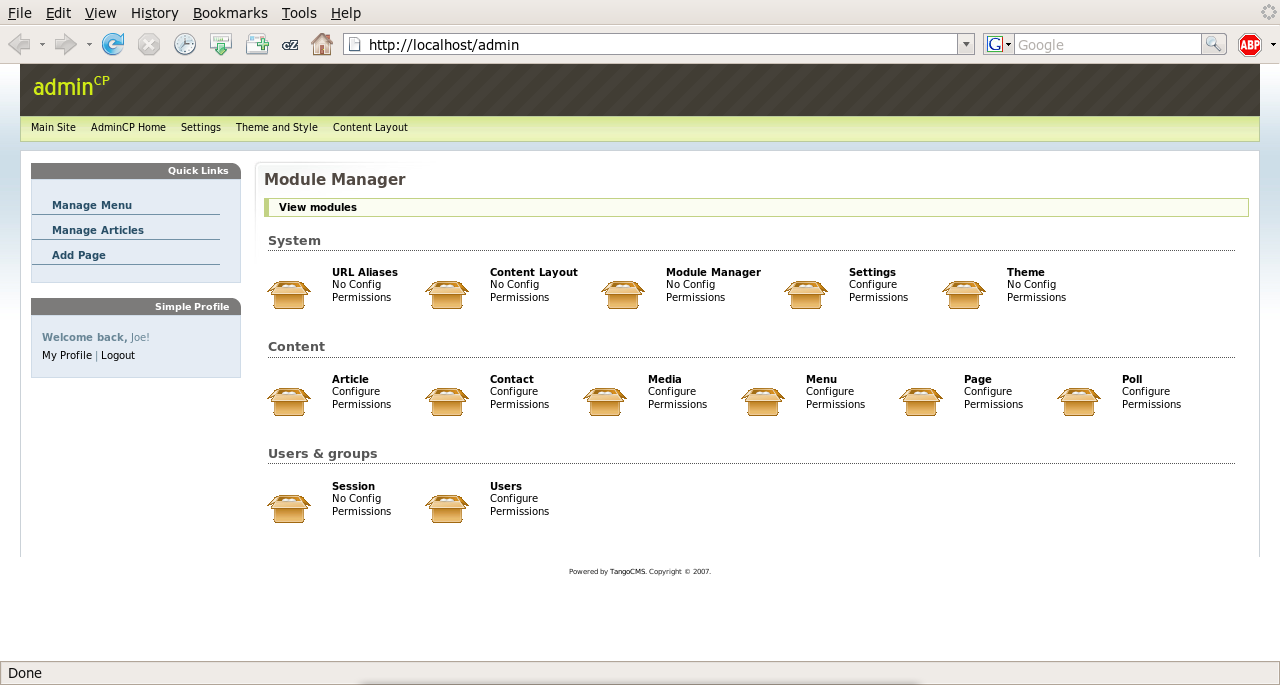Screen dimensions: 1280x685
Task: Click the search magnifier button
Action: (1214, 44)
